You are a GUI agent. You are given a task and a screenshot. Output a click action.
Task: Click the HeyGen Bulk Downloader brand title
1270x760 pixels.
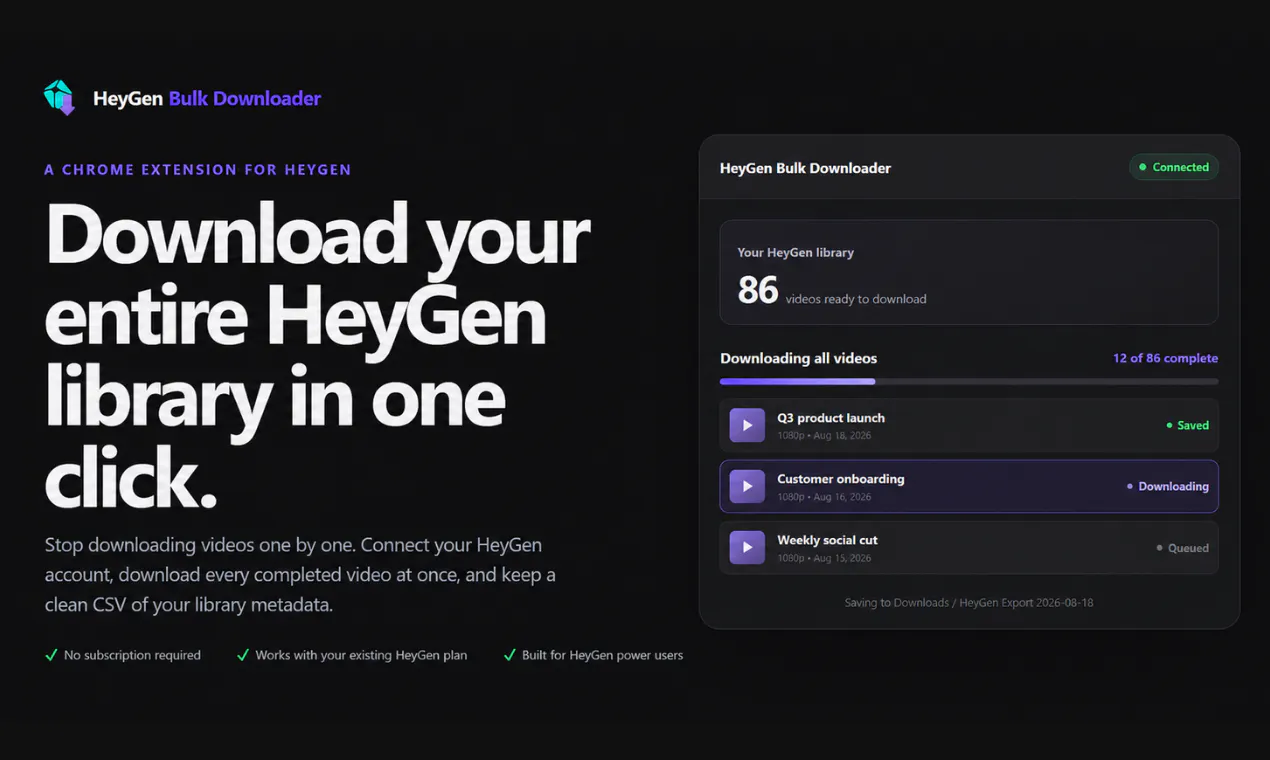[x=207, y=98]
